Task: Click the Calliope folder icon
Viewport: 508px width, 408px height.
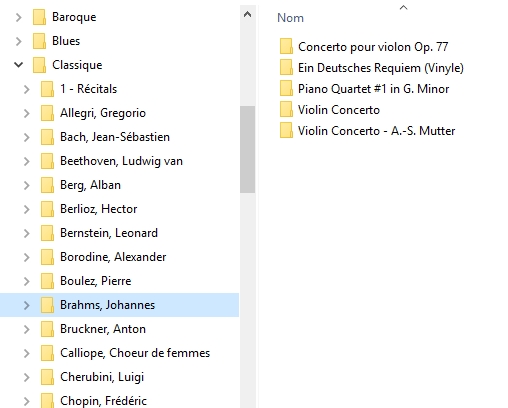Action: click(47, 353)
